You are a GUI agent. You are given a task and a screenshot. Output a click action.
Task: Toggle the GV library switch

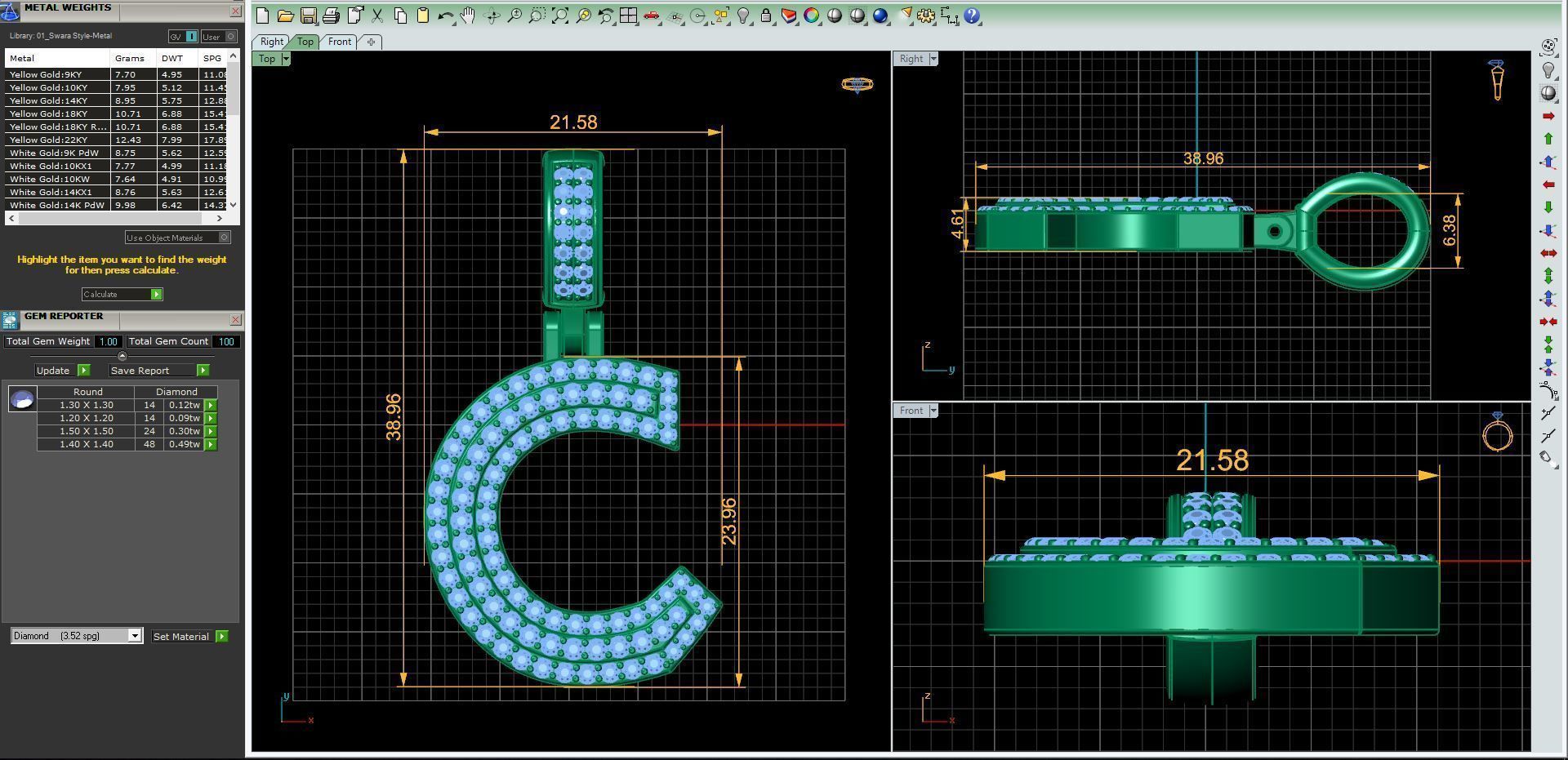(x=183, y=37)
